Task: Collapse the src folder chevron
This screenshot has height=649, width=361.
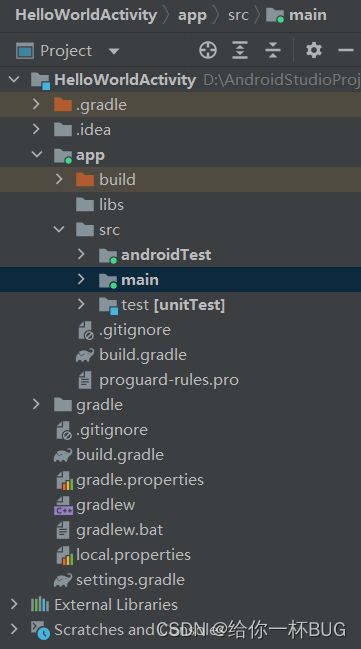Action: 59,229
